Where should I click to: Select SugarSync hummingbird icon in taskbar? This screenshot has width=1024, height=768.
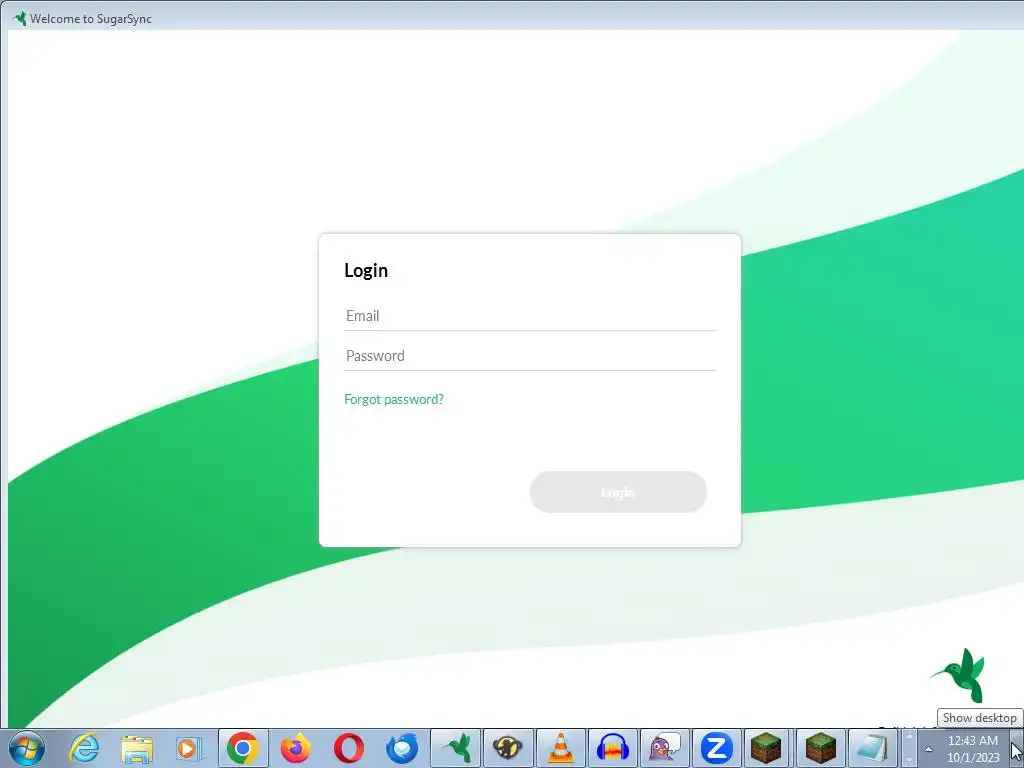point(456,748)
